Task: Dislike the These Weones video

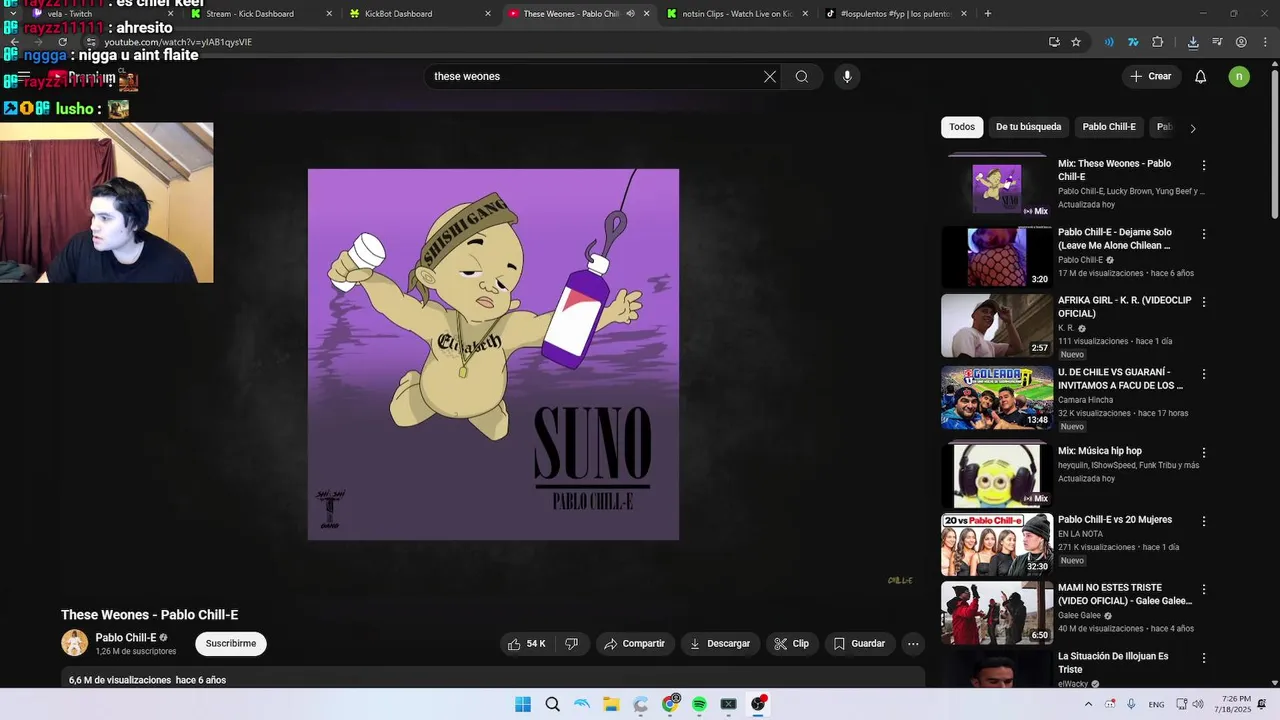Action: pyautogui.click(x=572, y=644)
